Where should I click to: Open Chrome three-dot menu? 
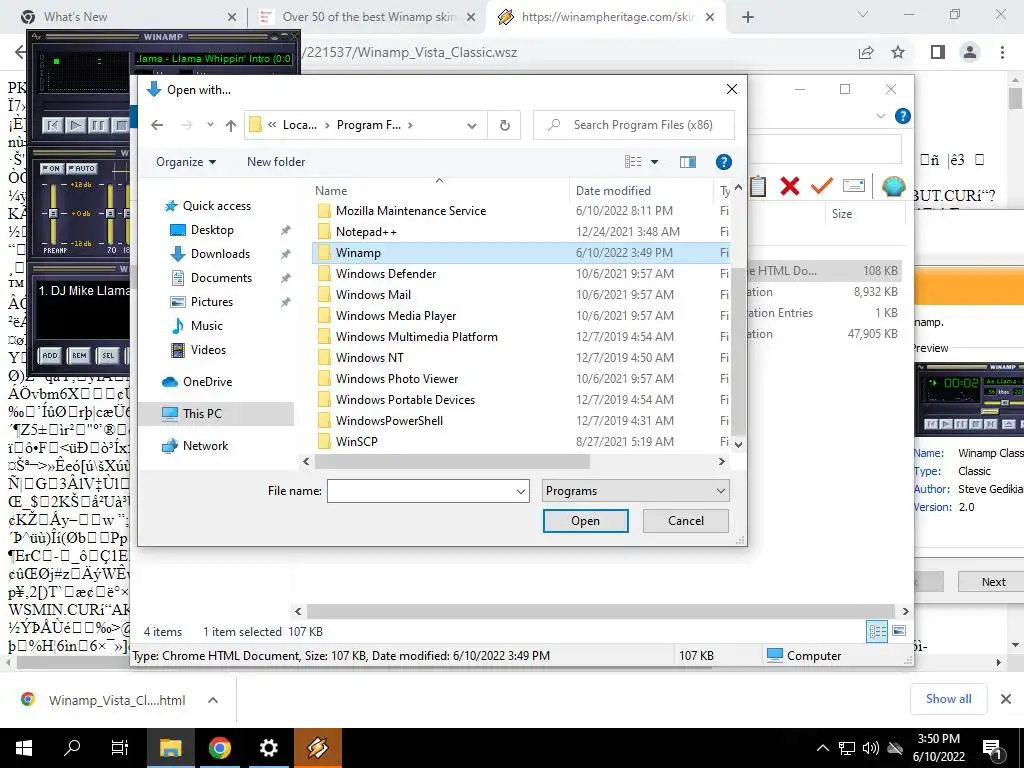(x=1002, y=52)
